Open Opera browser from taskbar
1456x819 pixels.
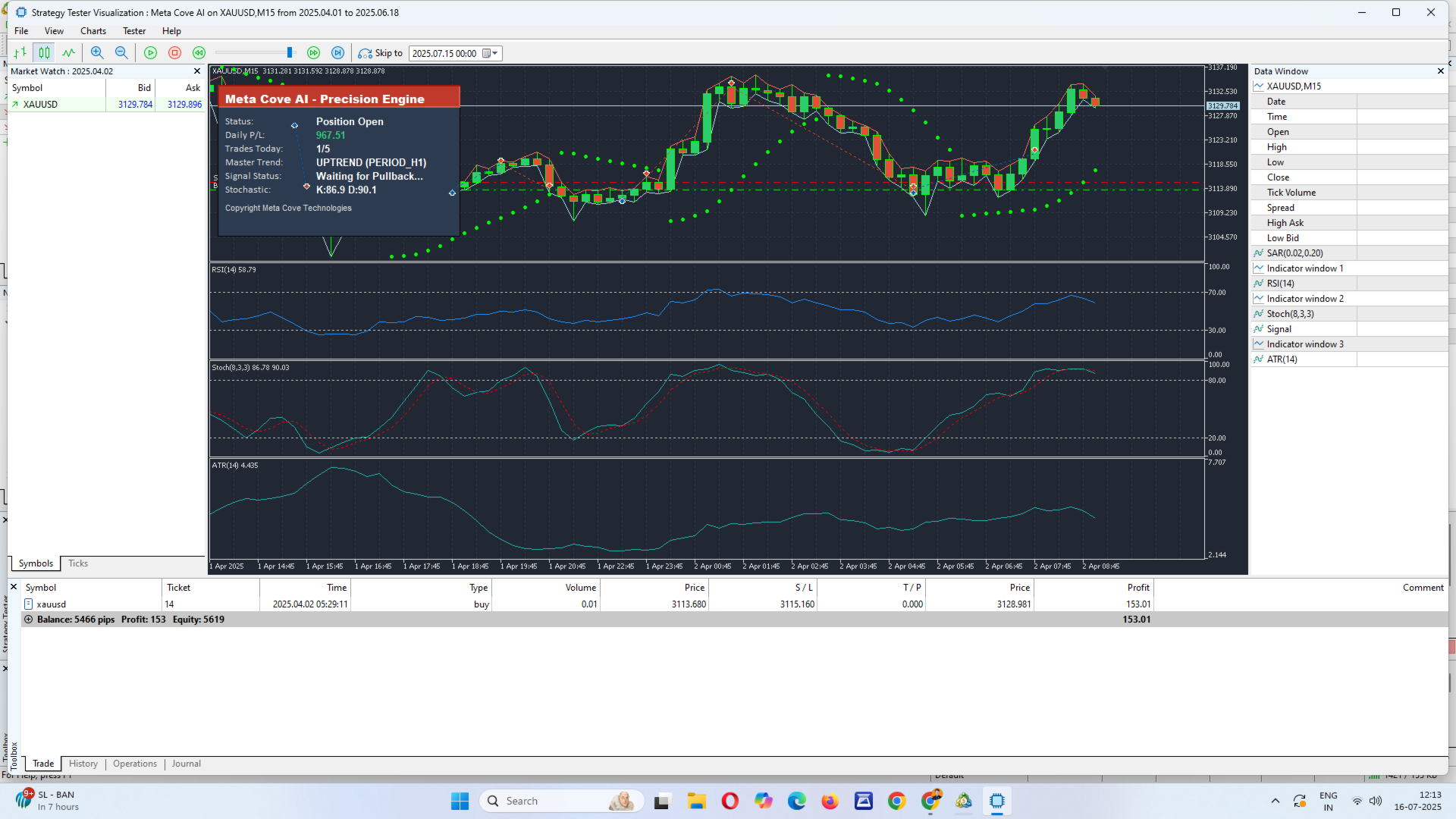[730, 801]
